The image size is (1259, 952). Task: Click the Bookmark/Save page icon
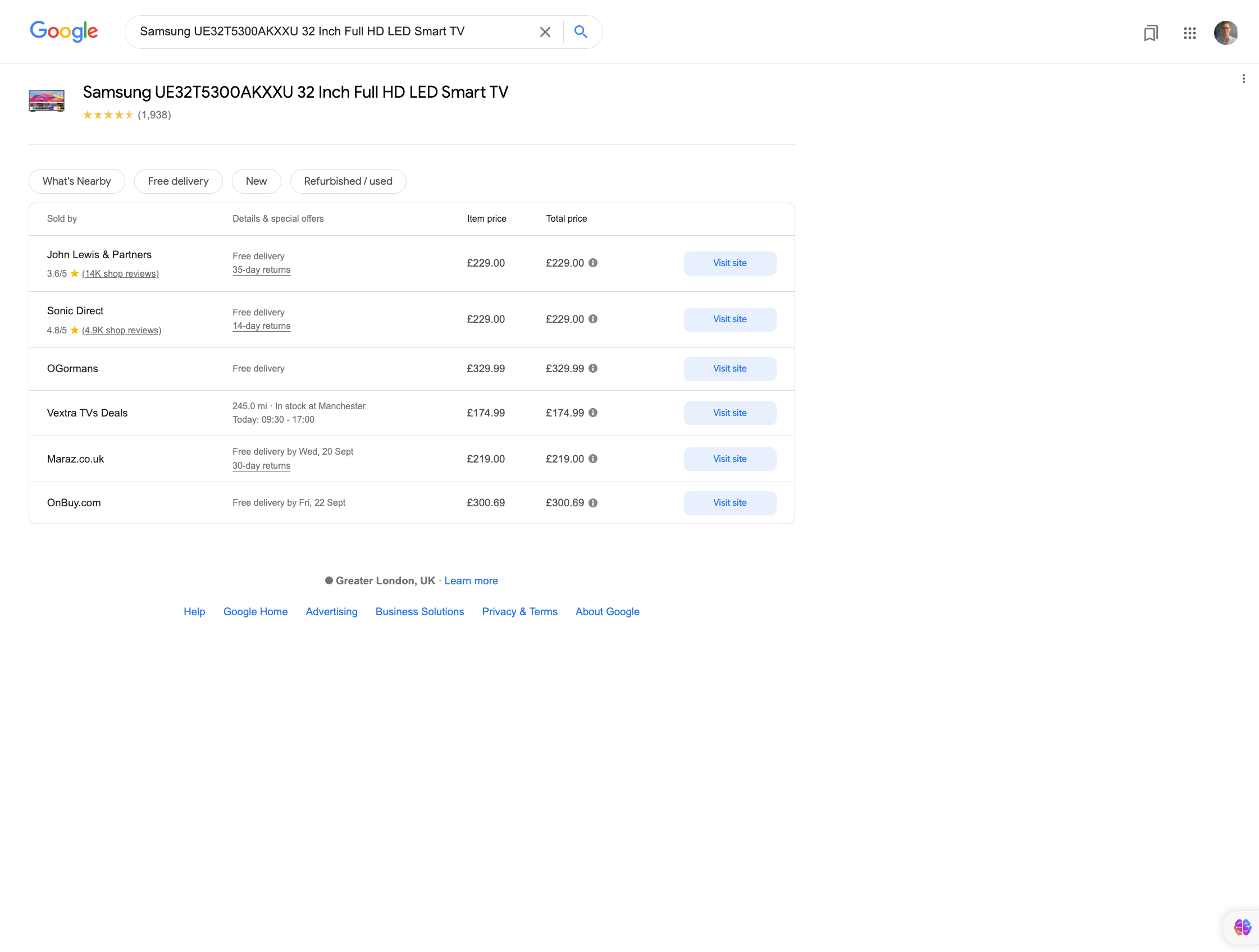(x=1151, y=33)
